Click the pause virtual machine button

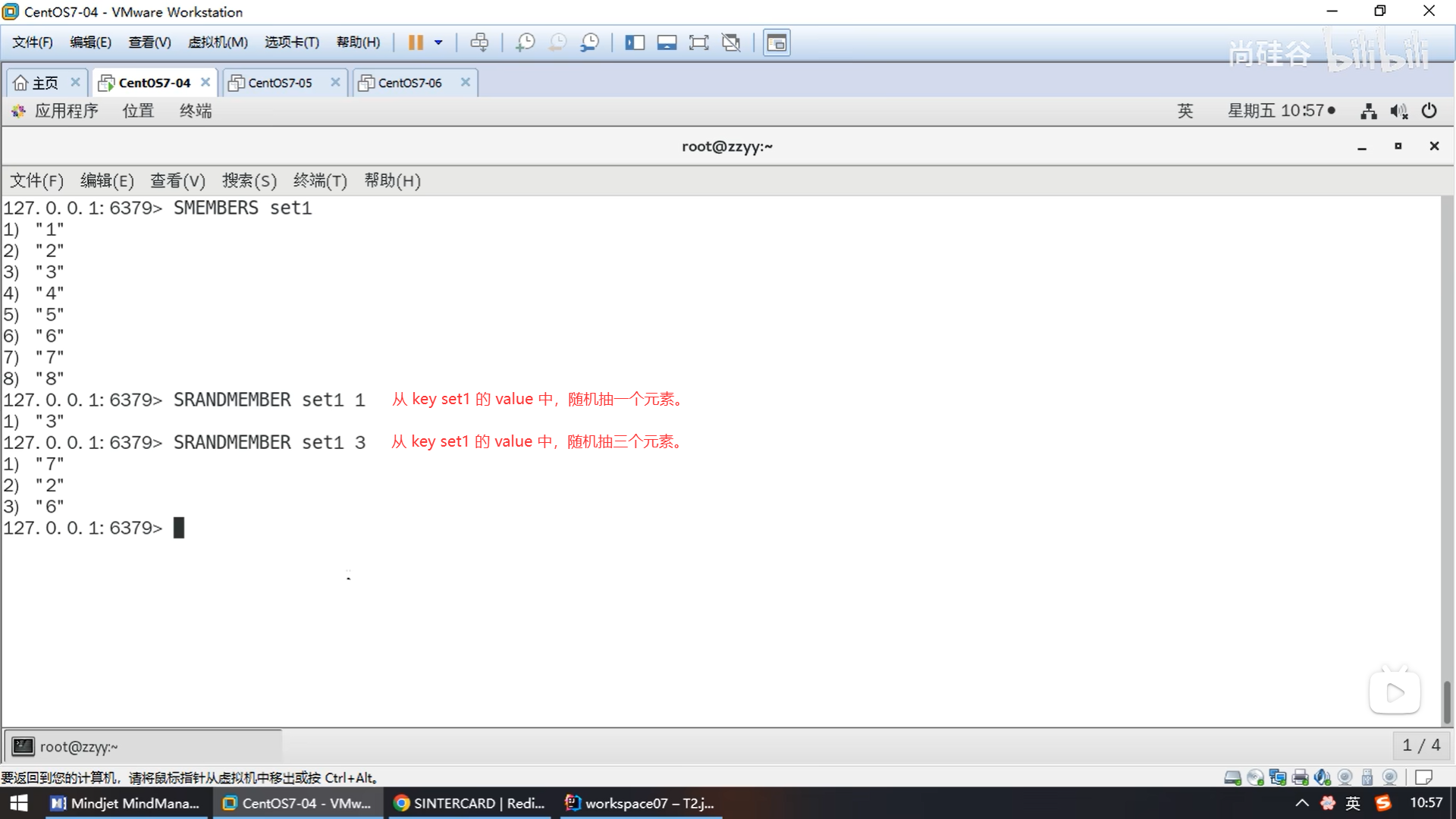pos(415,42)
